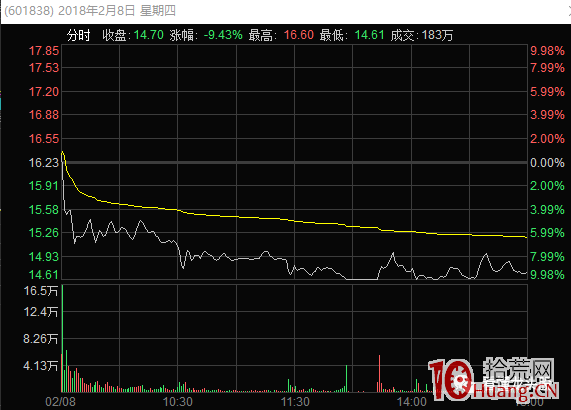Click the volume value 183万
571x410 pixels.
437,35
